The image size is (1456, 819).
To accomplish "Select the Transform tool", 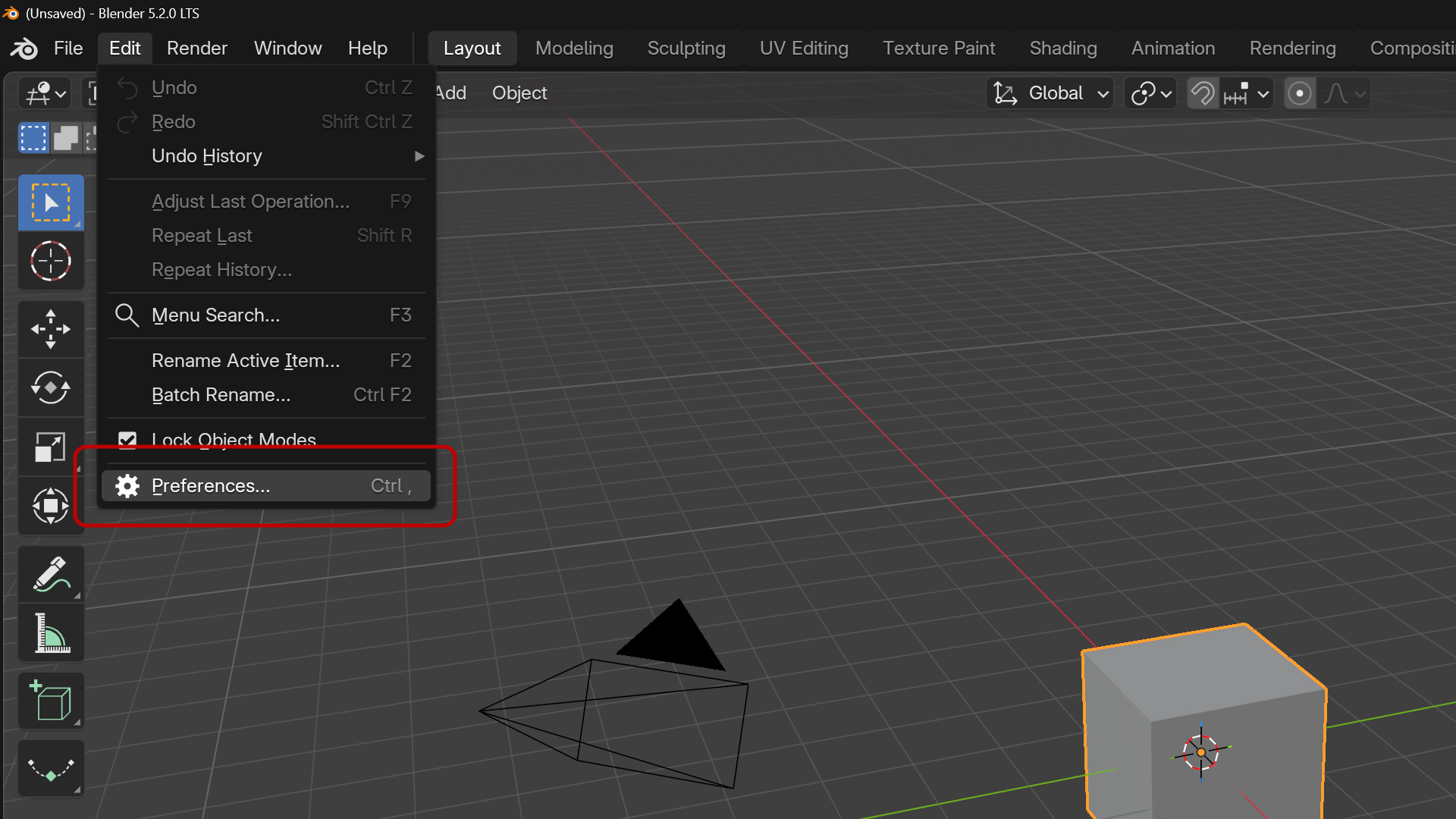I will tap(51, 506).
